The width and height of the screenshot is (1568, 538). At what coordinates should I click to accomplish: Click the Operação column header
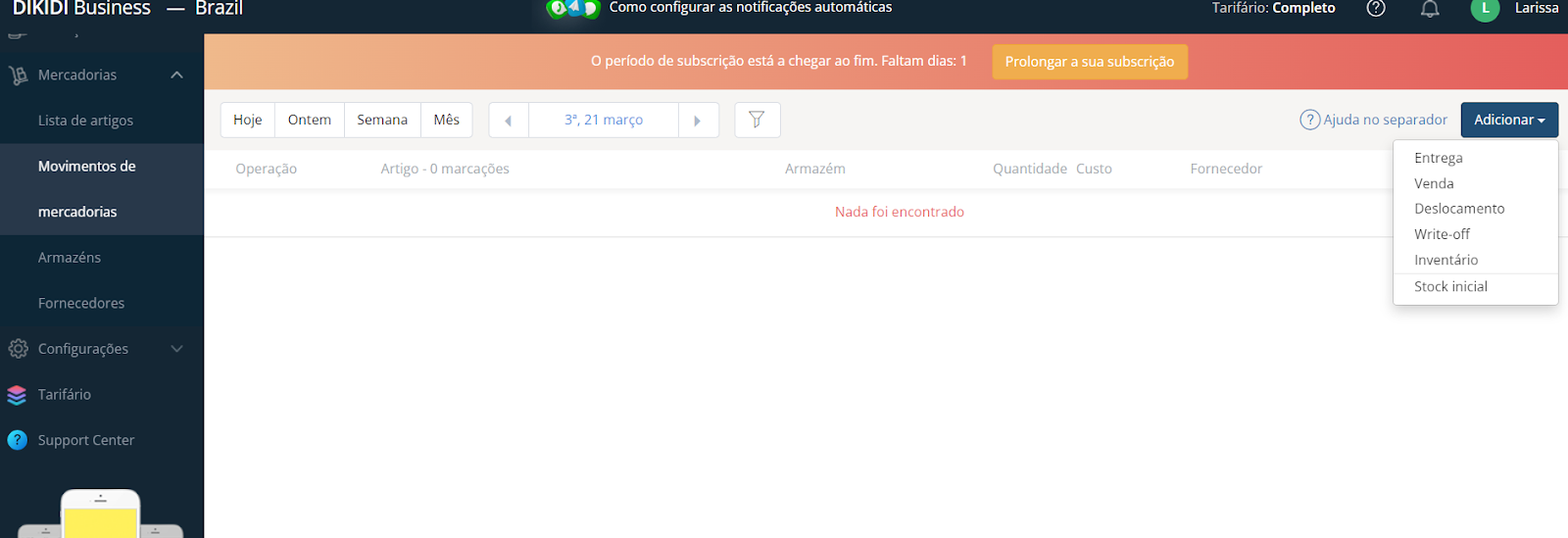(267, 169)
